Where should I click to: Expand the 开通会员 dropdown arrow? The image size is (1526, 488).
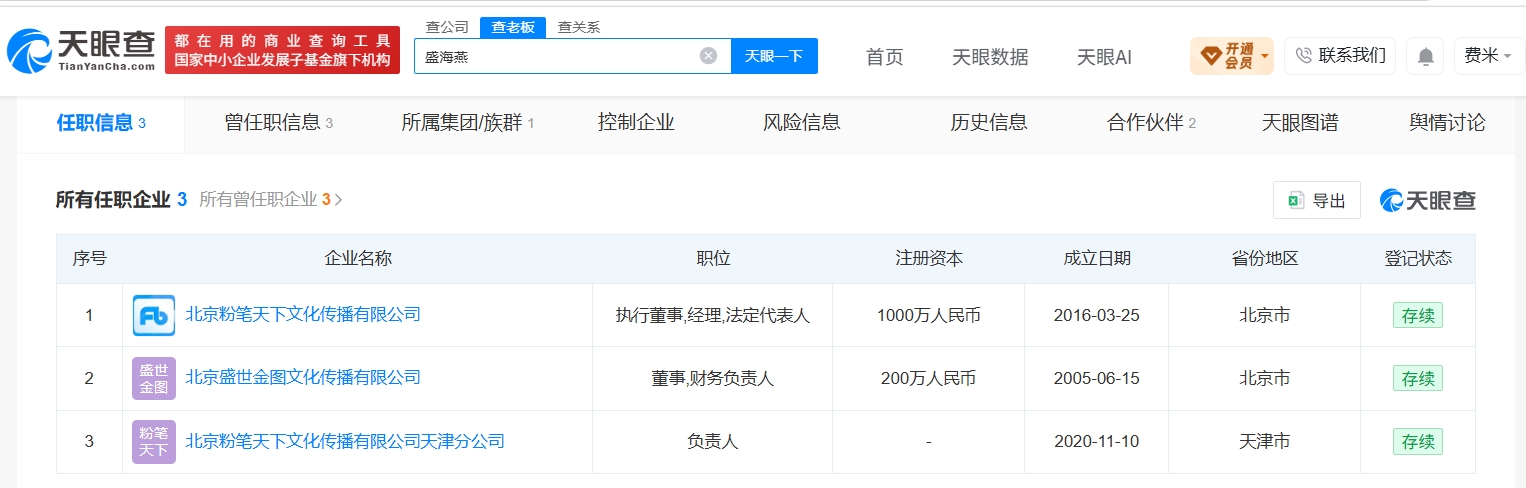[x=1265, y=56]
